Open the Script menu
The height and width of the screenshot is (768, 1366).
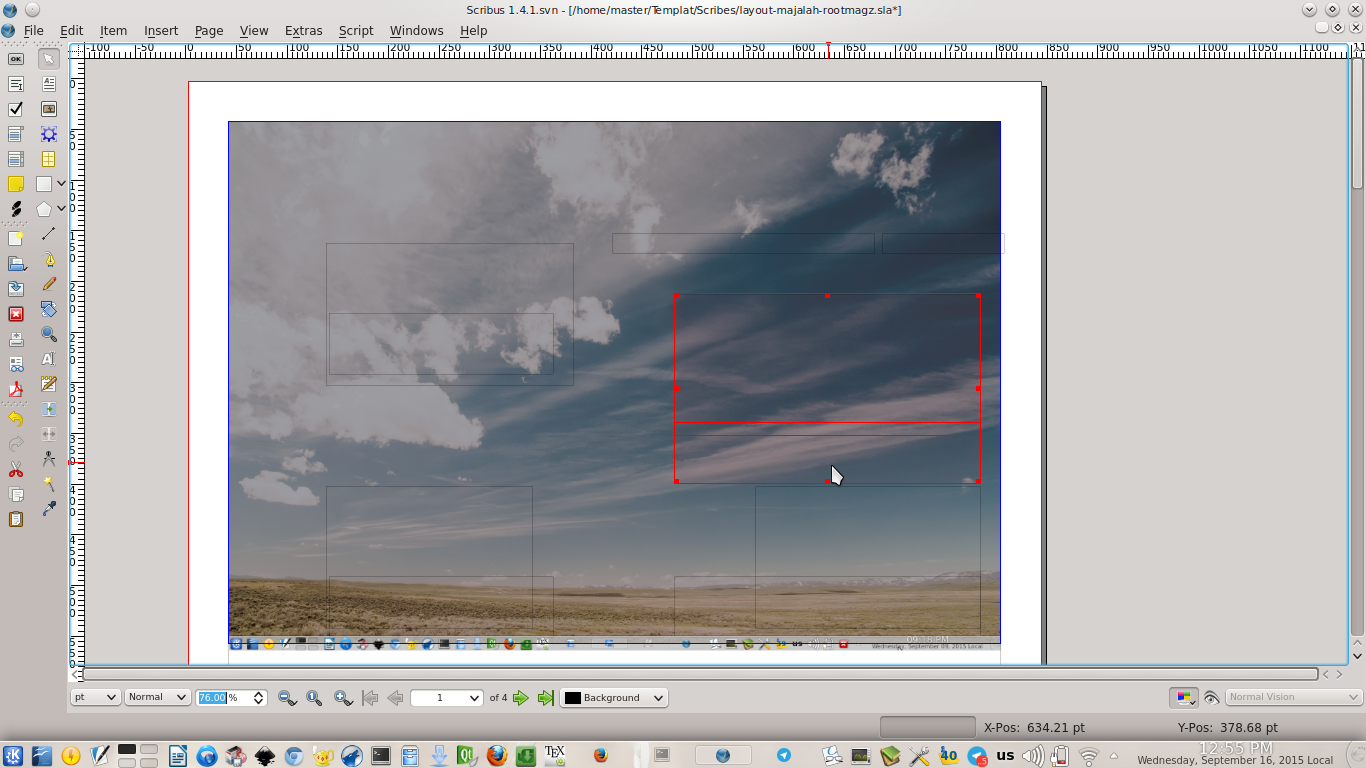click(x=356, y=31)
